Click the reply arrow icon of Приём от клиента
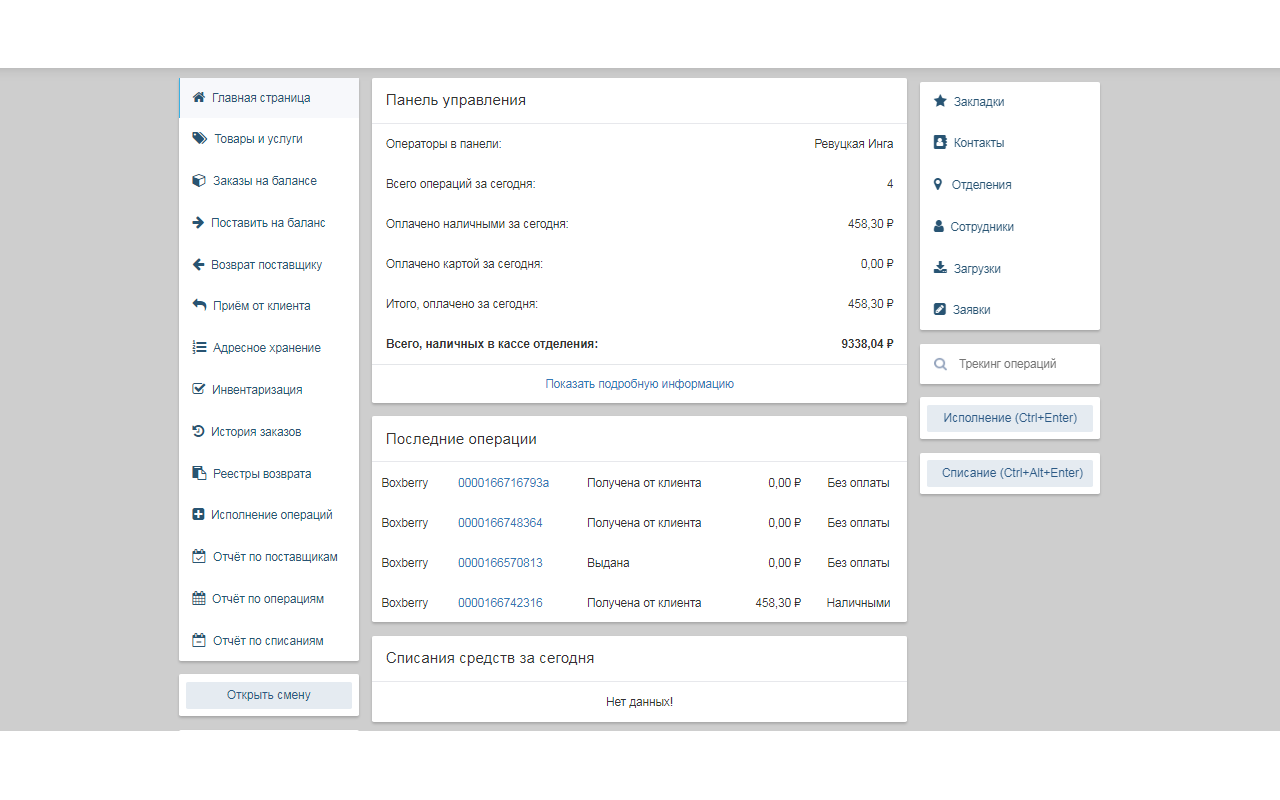 [x=199, y=306]
